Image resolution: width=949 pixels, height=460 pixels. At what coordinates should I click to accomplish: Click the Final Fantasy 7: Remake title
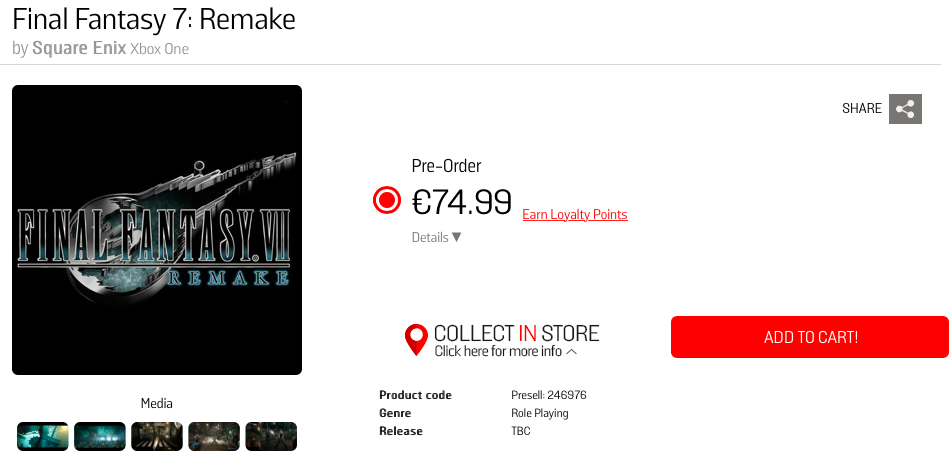coord(154,19)
